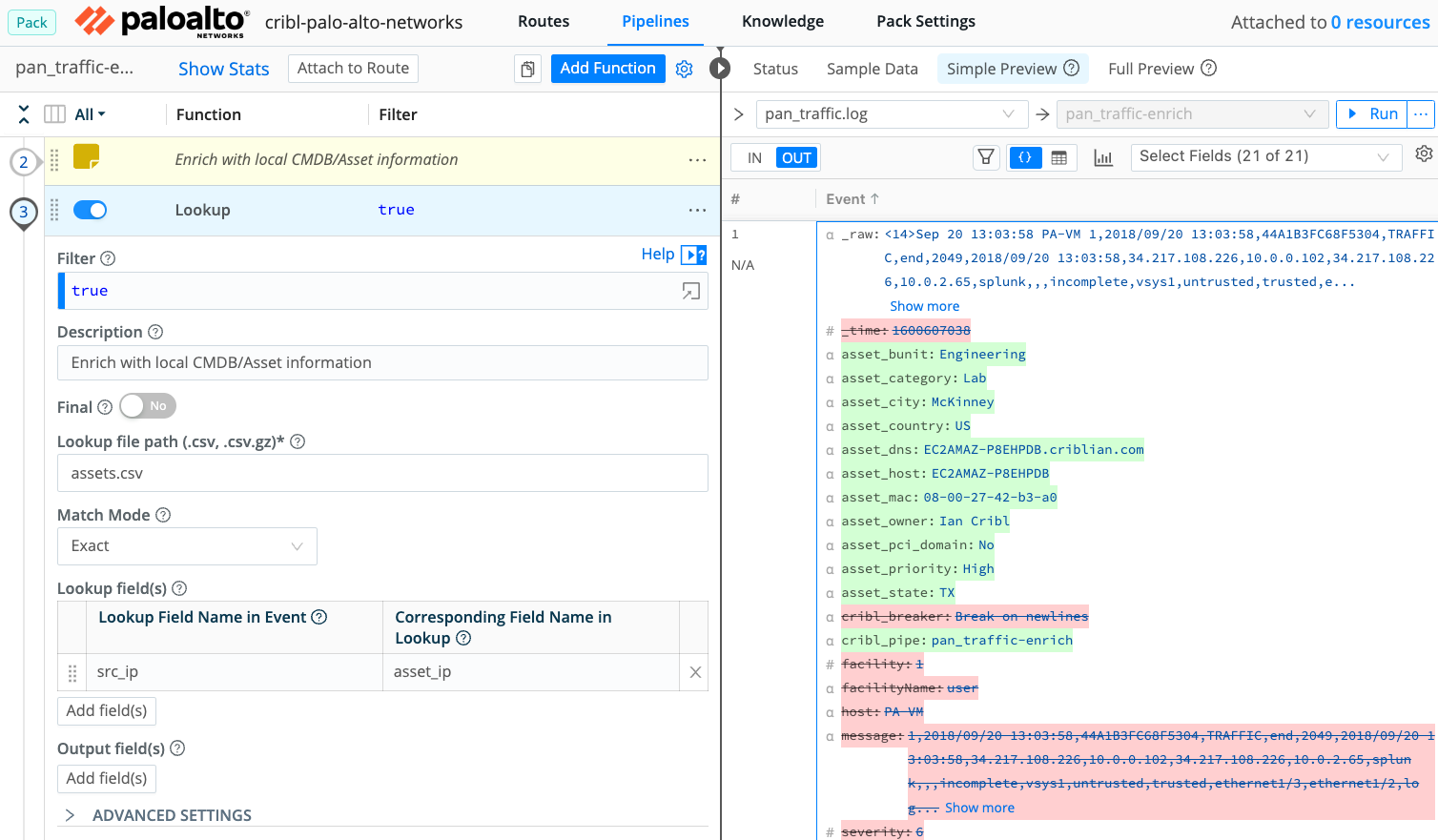Sort events by the Event column
The image size is (1438, 840).
pos(853,199)
